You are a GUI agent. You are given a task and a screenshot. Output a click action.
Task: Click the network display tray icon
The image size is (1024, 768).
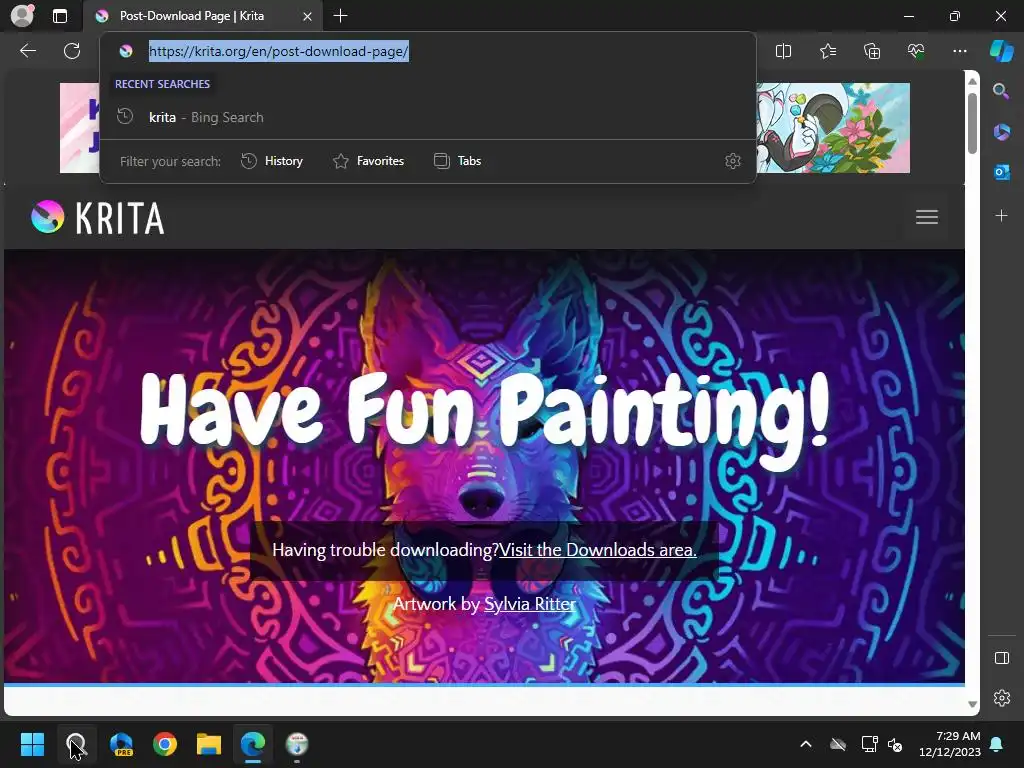(x=869, y=744)
